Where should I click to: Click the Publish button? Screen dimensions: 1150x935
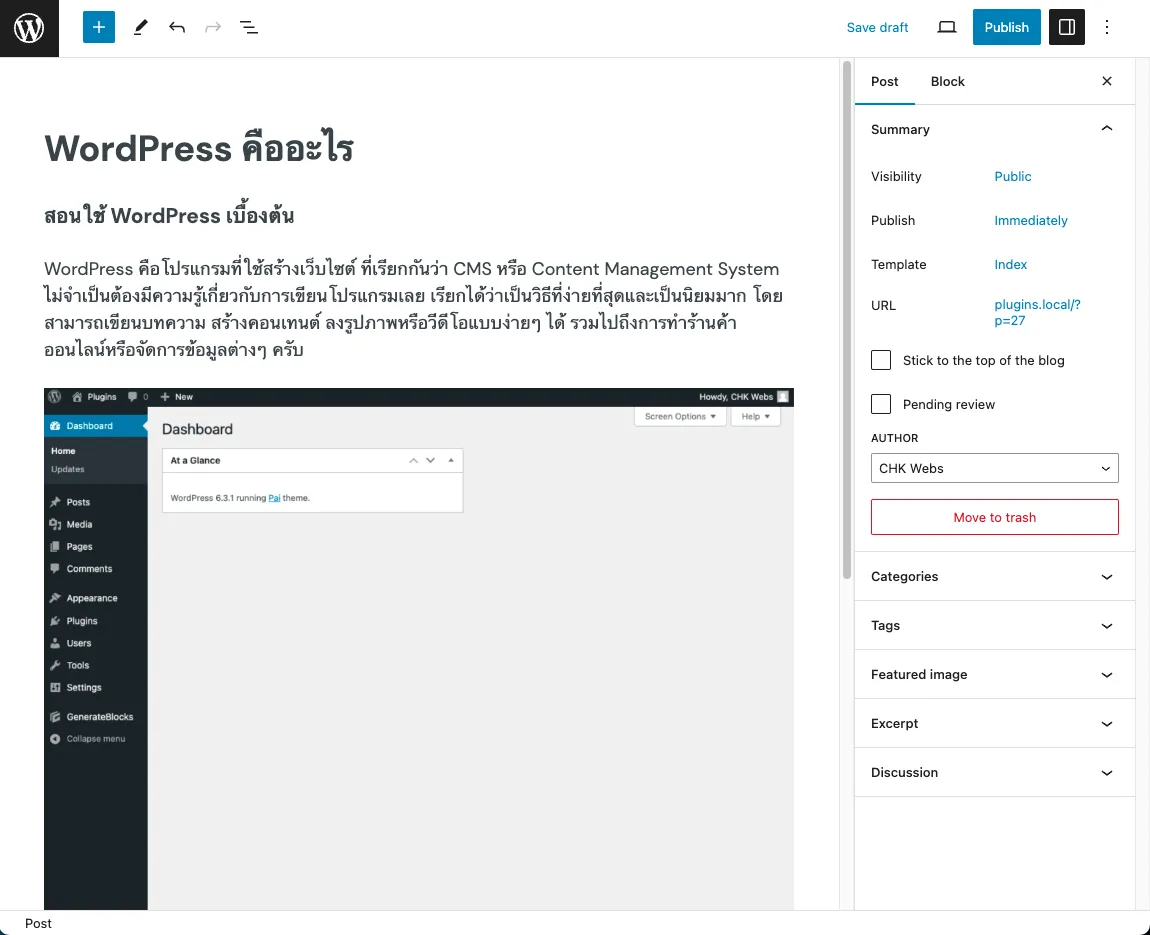1006,27
